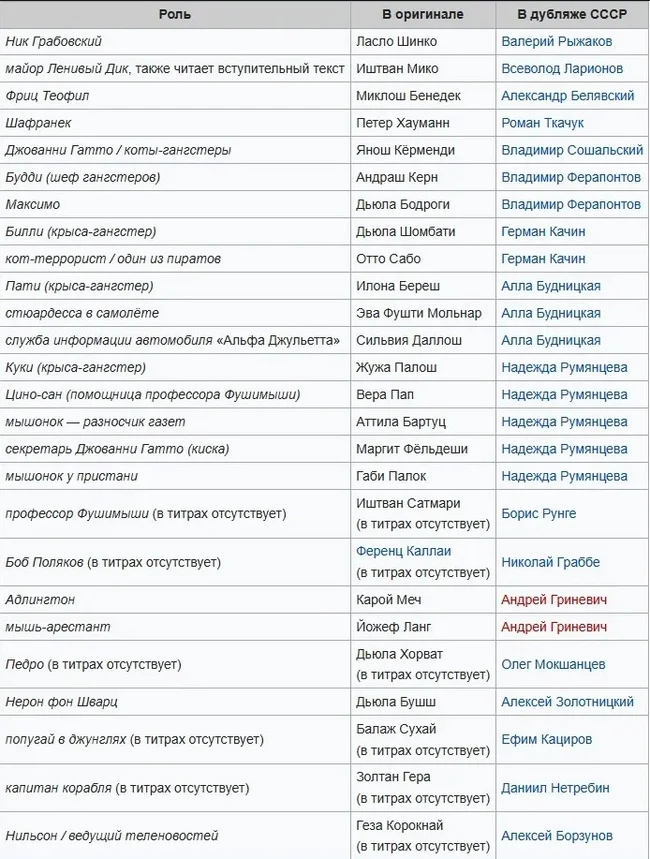Open red link Андрей Гриневич in Адлингтон row
Viewport: 650px width, 859px height.
tap(553, 600)
